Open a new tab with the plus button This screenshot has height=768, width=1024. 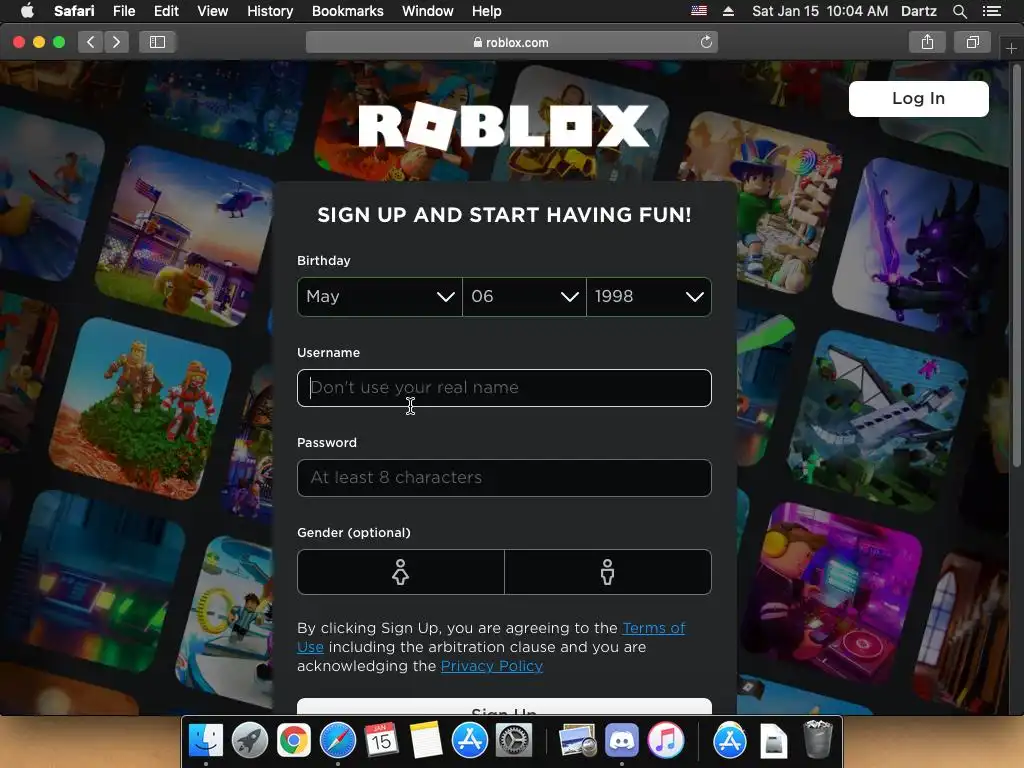point(1011,48)
